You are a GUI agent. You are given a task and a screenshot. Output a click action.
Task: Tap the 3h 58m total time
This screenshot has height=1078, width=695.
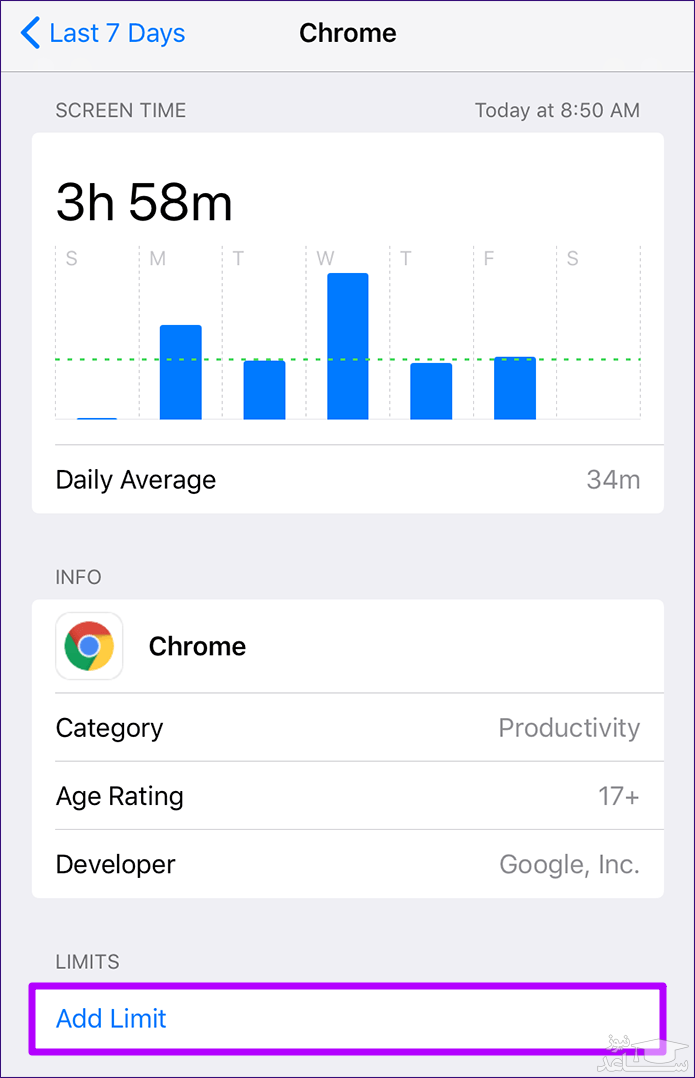[x=144, y=203]
